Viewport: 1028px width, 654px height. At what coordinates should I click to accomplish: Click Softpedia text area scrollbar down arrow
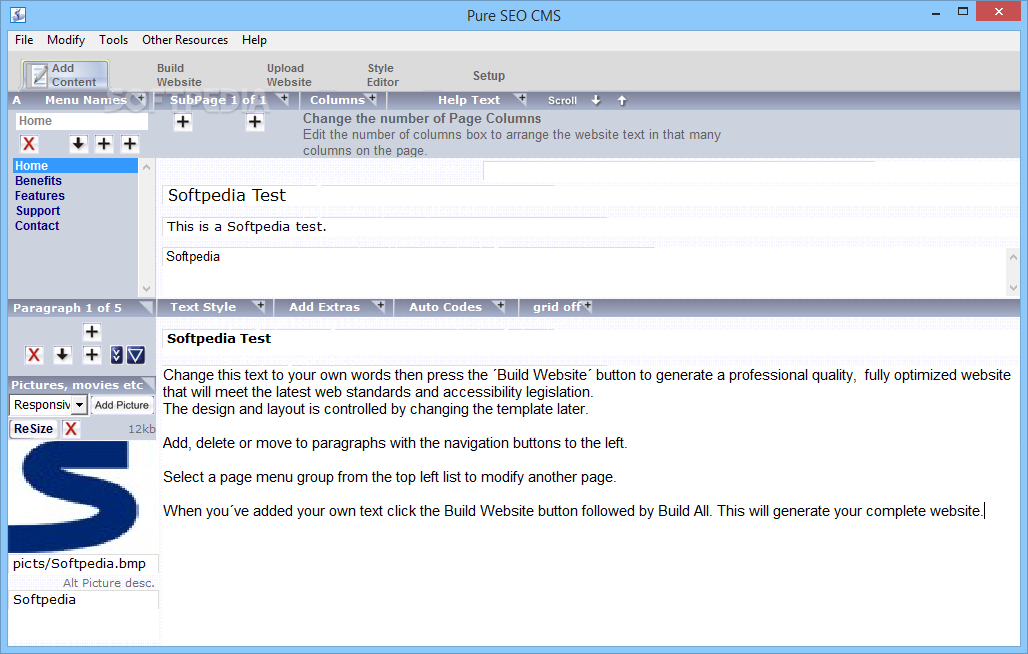coord(1014,287)
